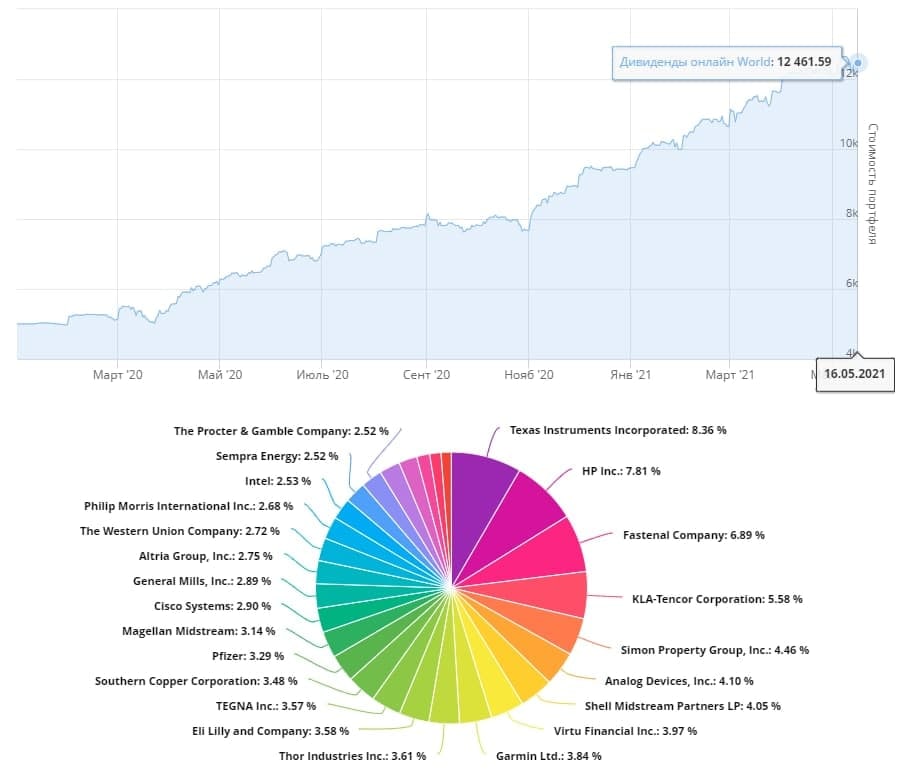The width and height of the screenshot is (898, 782).
Task: Click 'The Procter & Gamble Company: 2.52 %' label
Action: (x=281, y=431)
